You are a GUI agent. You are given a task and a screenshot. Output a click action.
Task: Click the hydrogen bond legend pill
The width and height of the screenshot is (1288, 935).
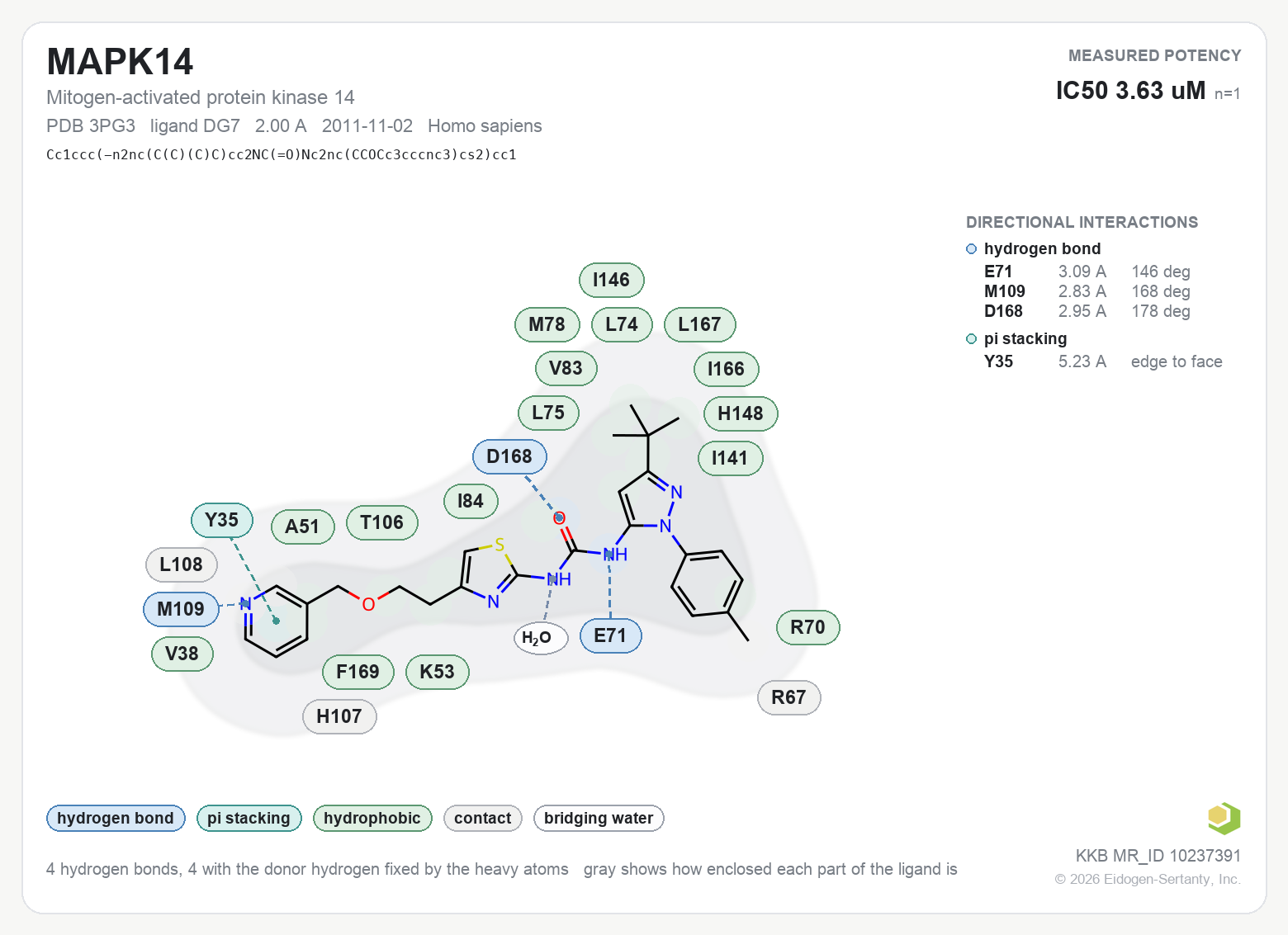coord(116,818)
